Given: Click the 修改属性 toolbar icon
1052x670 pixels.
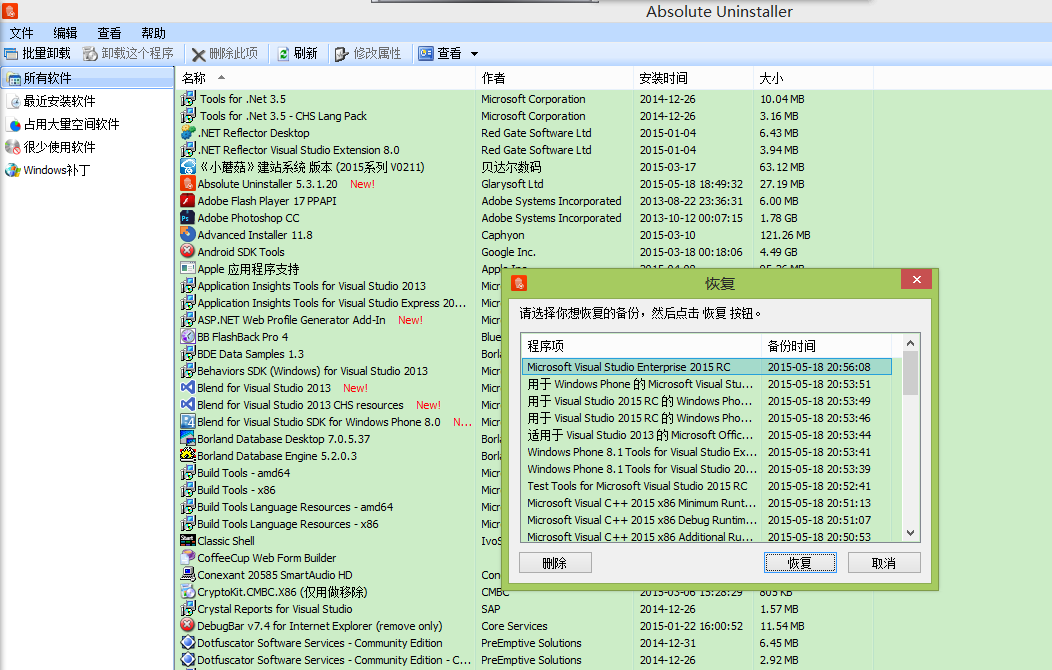Looking at the screenshot, I should (342, 54).
